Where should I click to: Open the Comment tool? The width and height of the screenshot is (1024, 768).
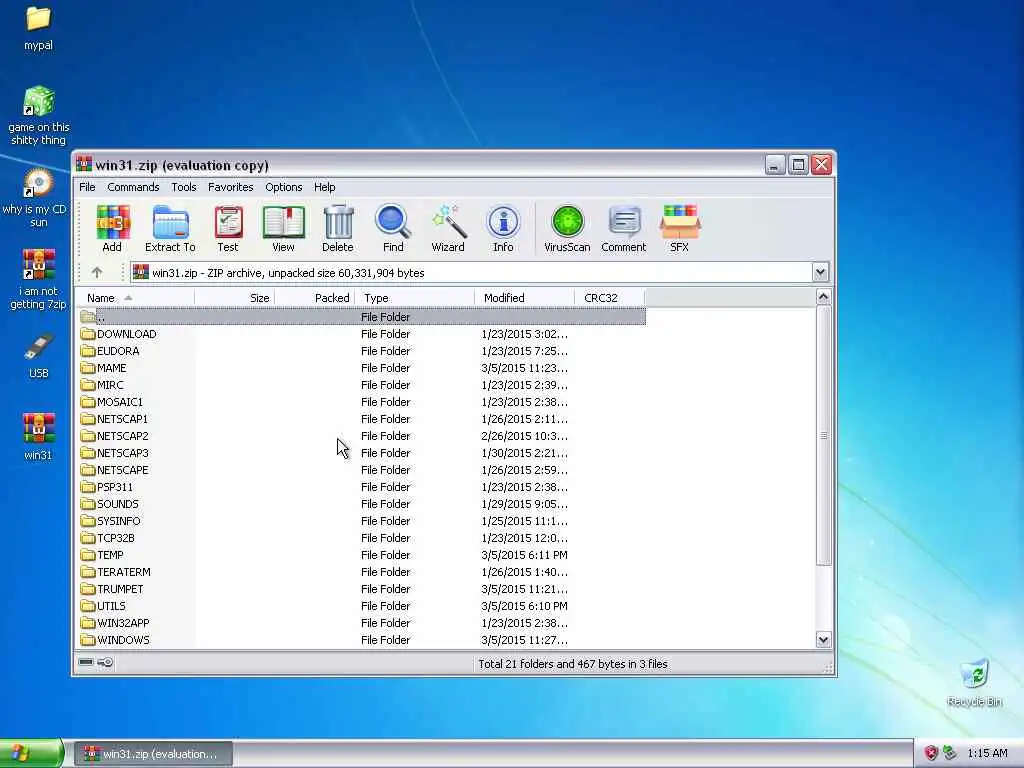click(x=624, y=228)
